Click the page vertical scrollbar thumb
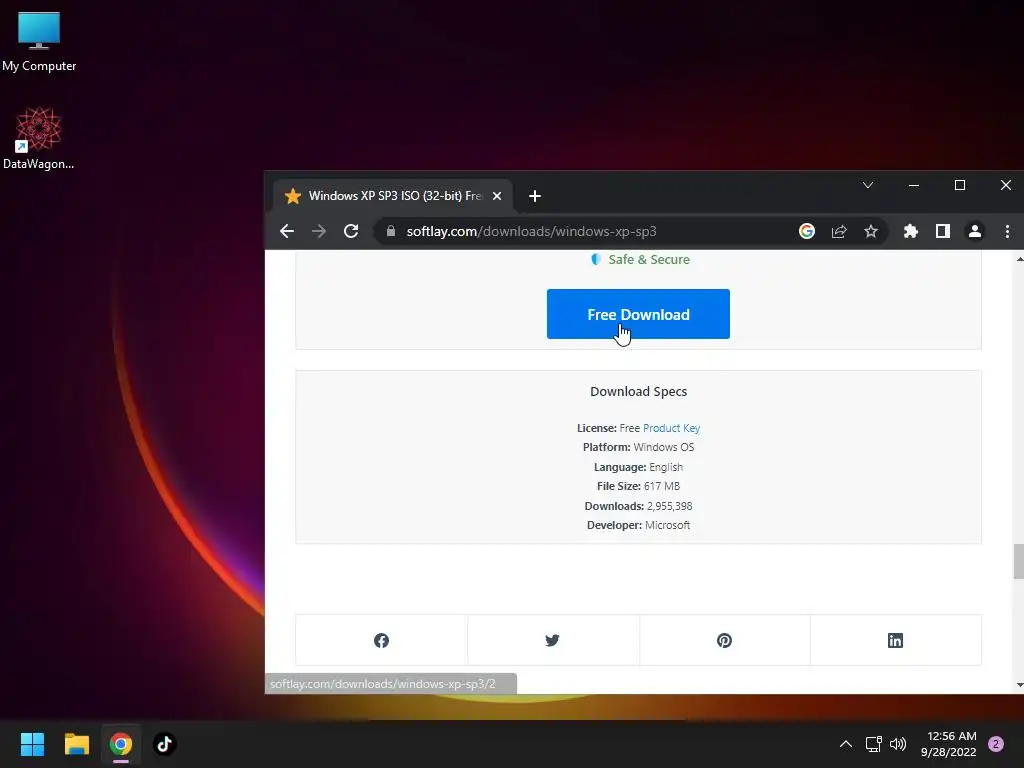Viewport: 1024px width, 768px height. click(x=1018, y=561)
